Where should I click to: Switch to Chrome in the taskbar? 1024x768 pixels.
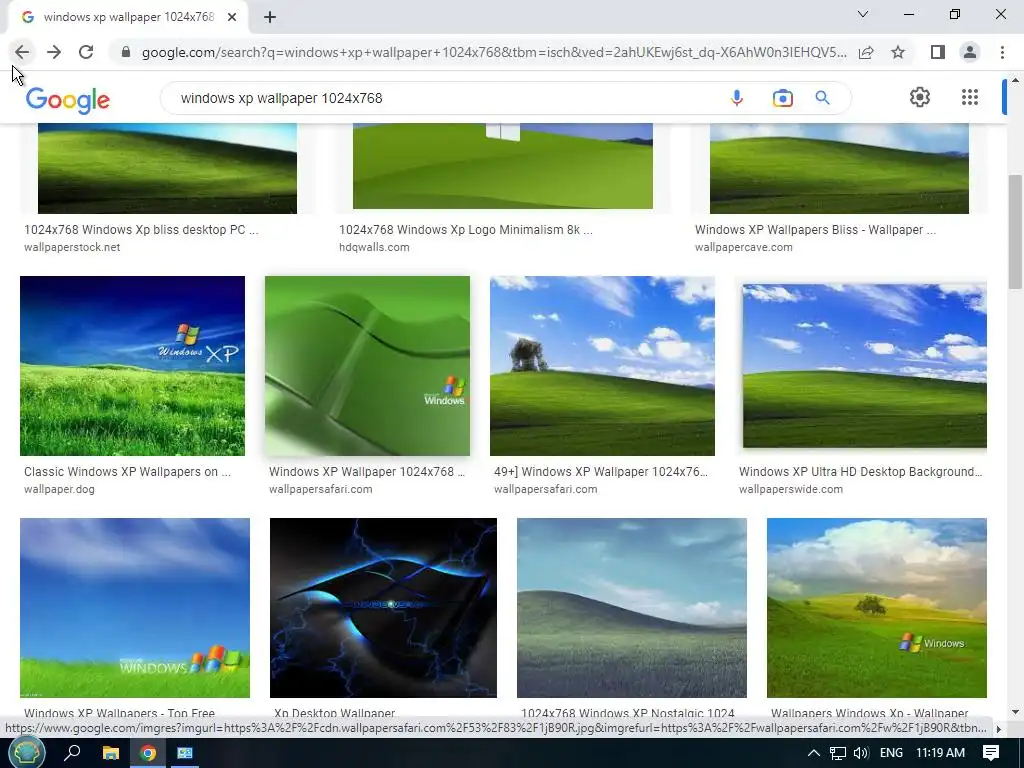[148, 753]
